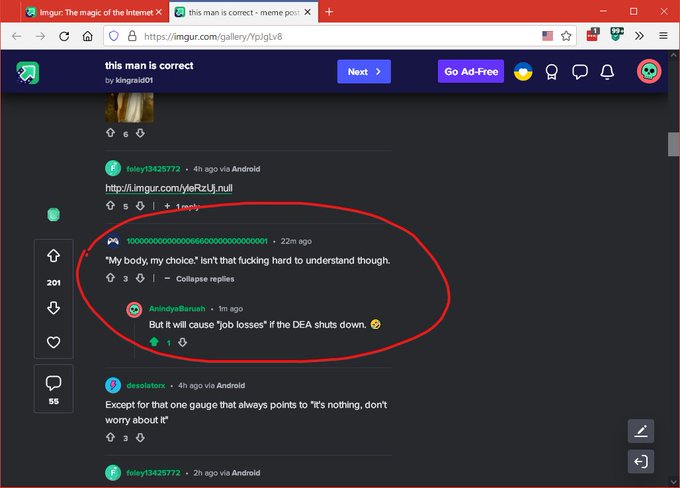Favorite the post with heart icon
Image resolution: width=680 pixels, height=488 pixels.
click(53, 342)
